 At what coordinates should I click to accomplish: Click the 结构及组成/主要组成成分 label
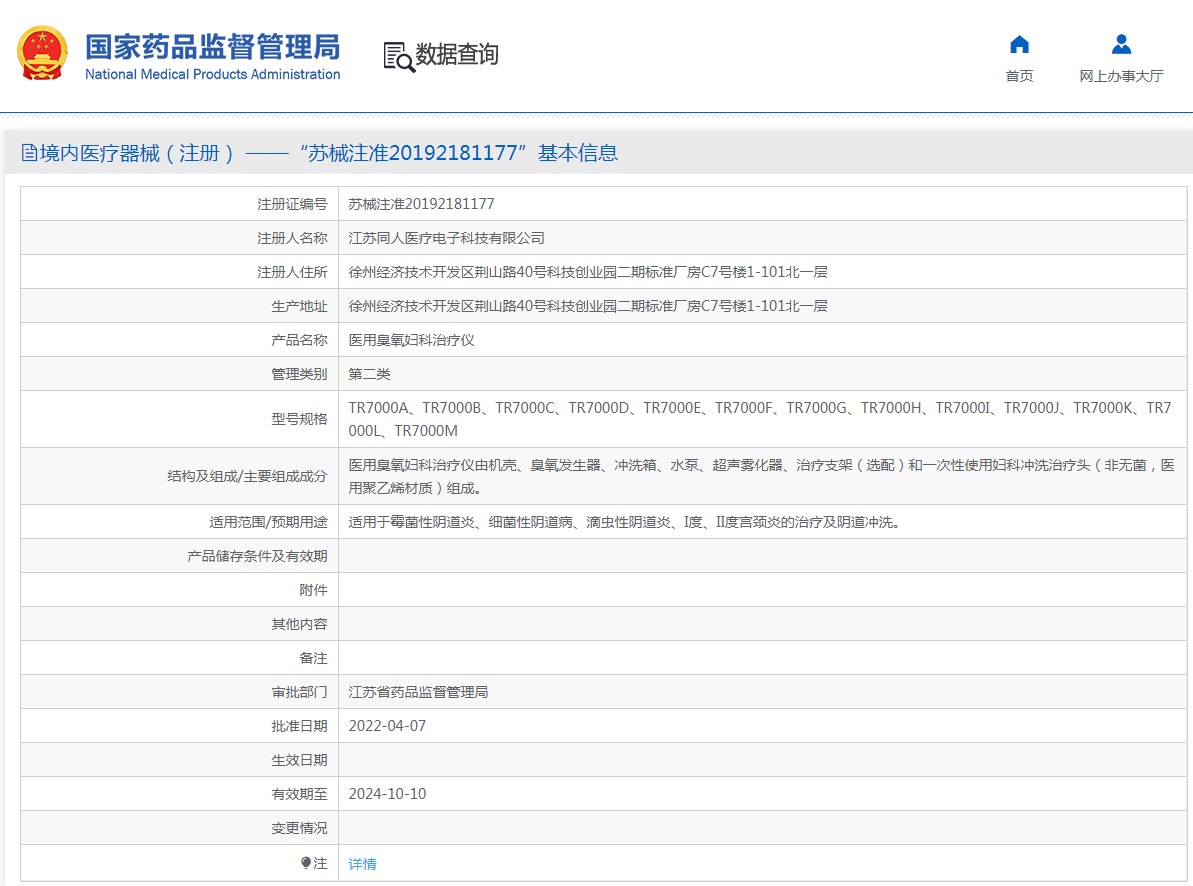click(247, 476)
